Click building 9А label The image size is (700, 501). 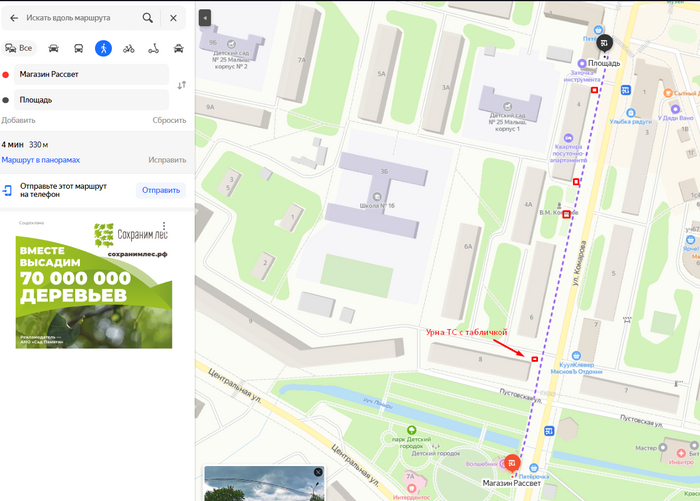pyautogui.click(x=210, y=107)
